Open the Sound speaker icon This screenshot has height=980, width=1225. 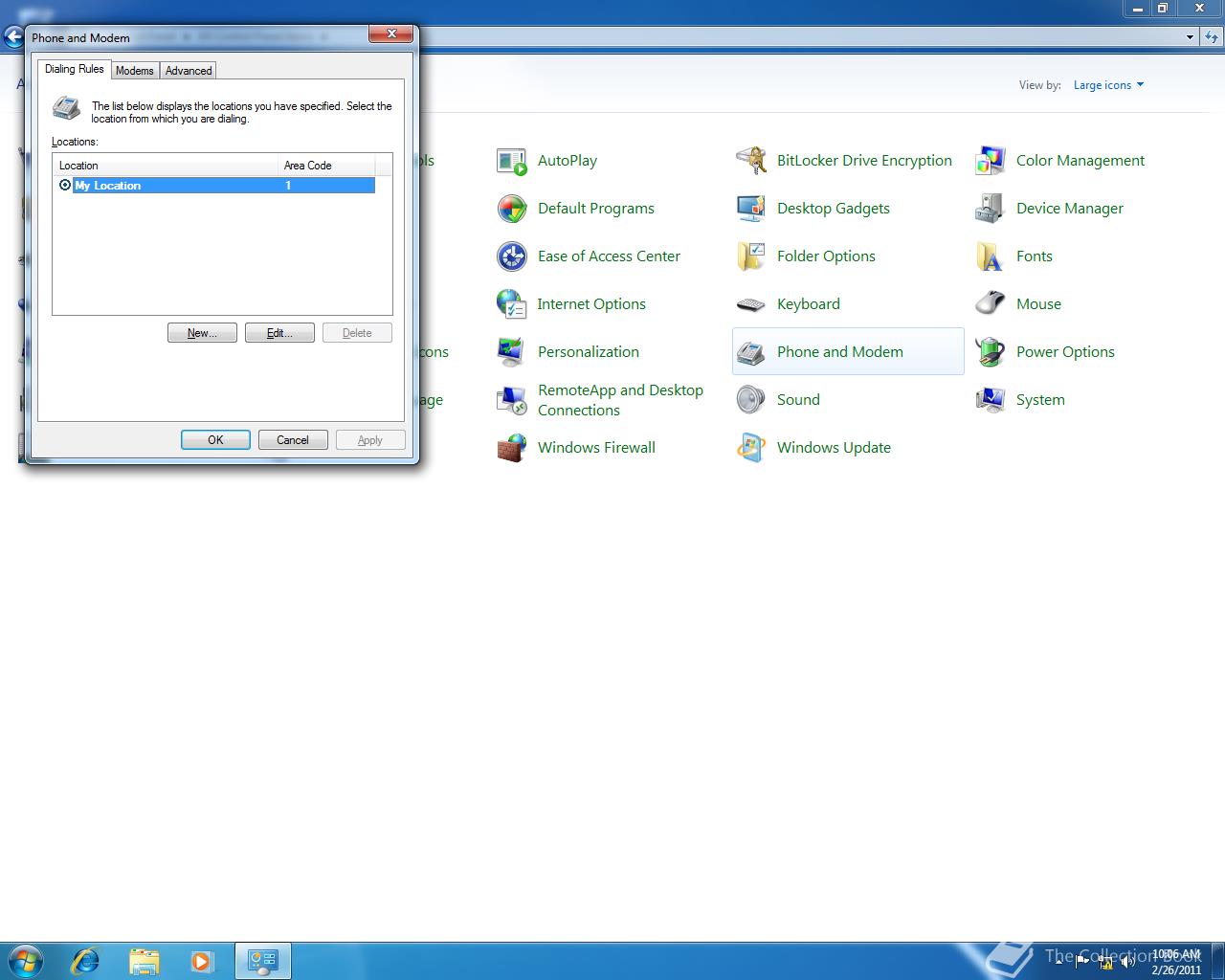[751, 400]
